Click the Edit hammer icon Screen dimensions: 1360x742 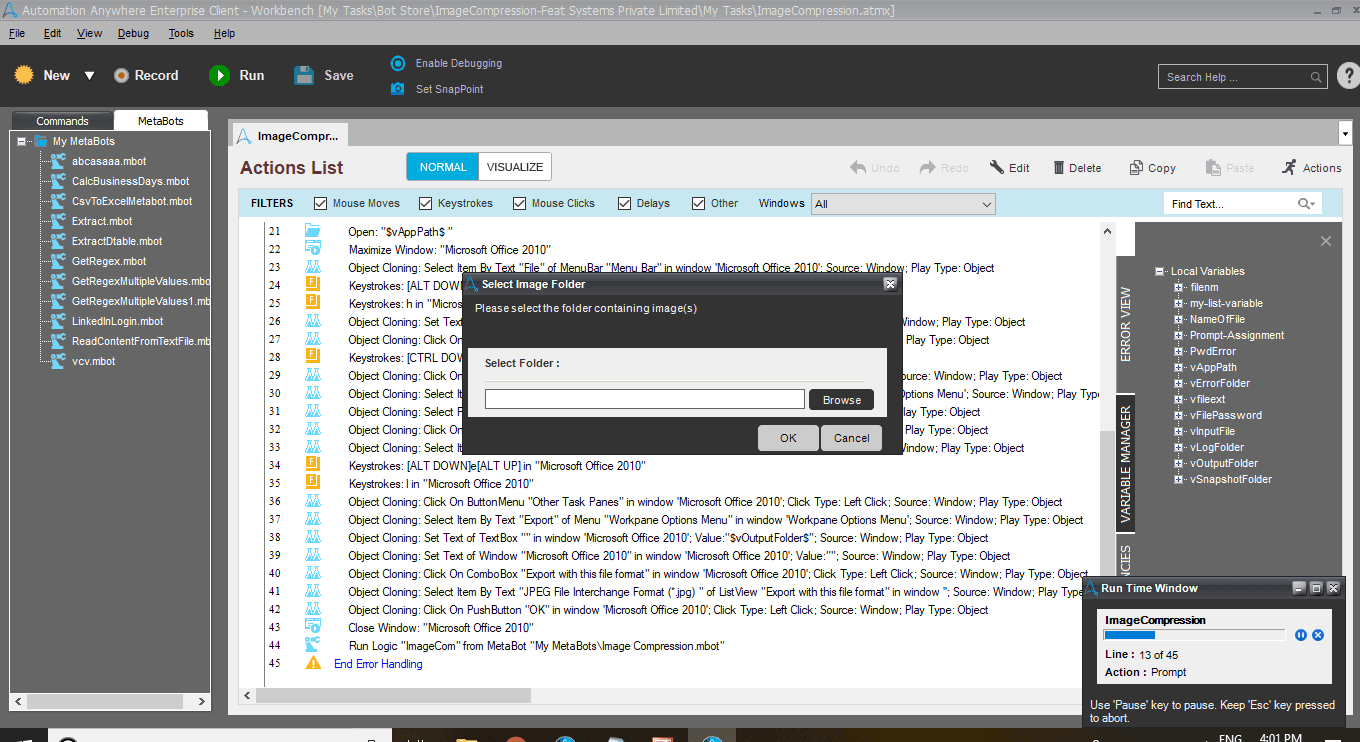pyautogui.click(x=997, y=167)
